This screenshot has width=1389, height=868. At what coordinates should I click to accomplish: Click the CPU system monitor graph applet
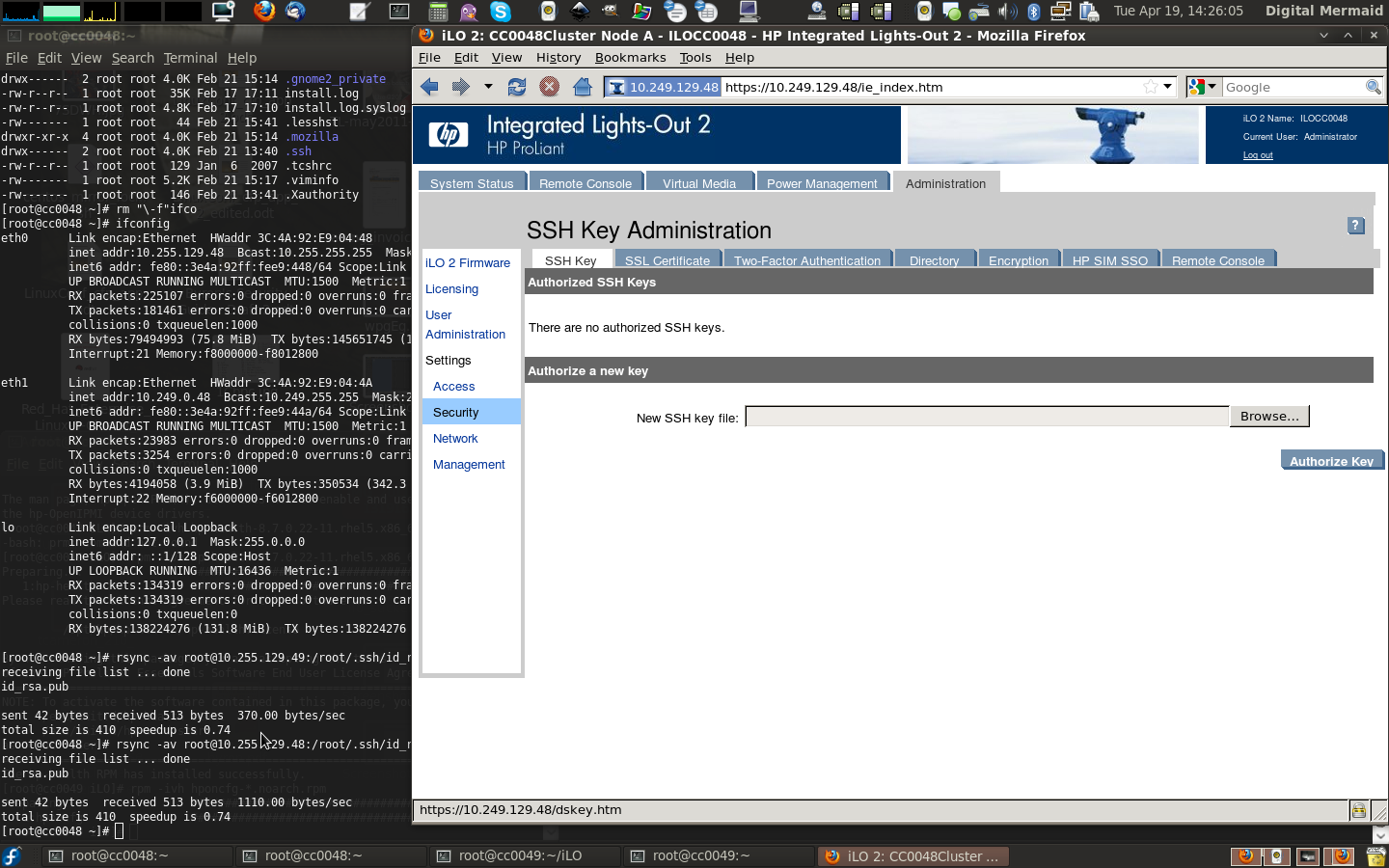tap(20, 12)
